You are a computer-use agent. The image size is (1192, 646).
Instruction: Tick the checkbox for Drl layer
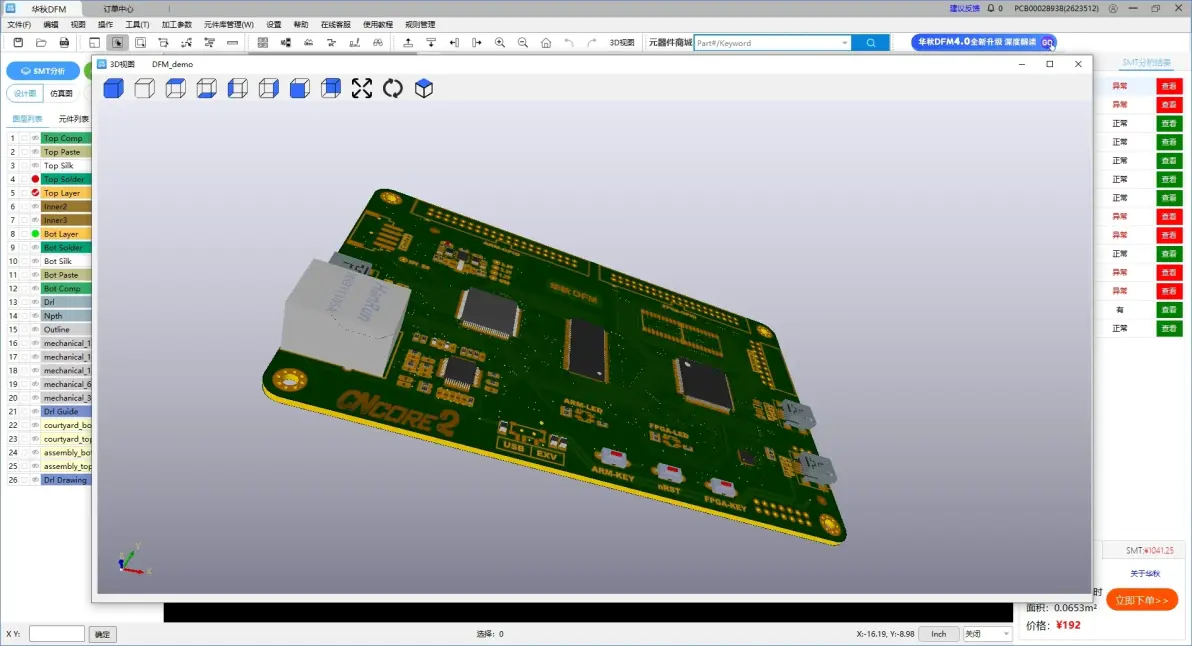[x=24, y=302]
